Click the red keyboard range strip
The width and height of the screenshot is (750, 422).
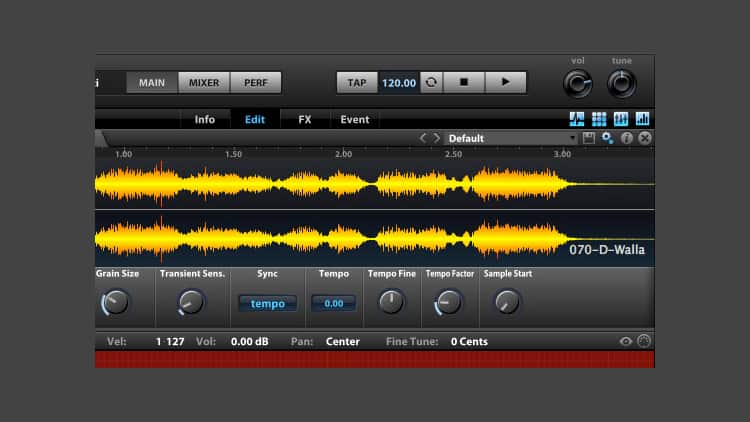click(x=375, y=359)
